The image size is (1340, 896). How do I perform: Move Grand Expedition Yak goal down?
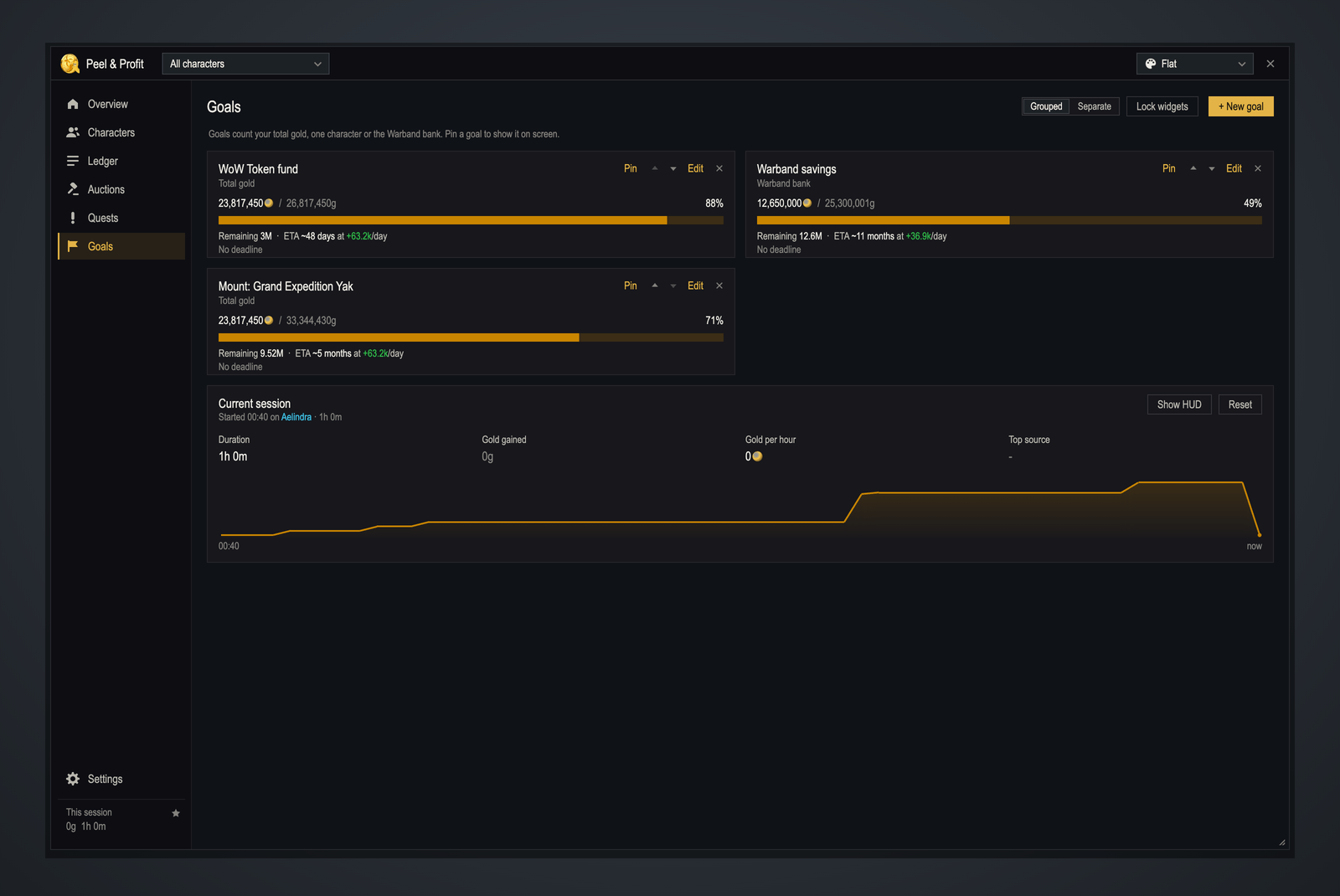point(673,286)
